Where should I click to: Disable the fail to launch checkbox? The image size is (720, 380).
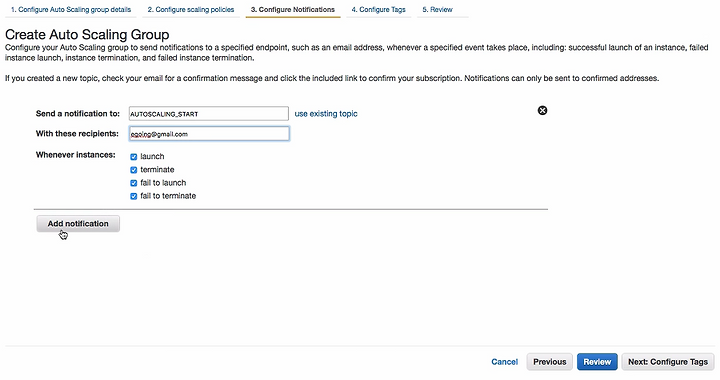click(x=134, y=183)
